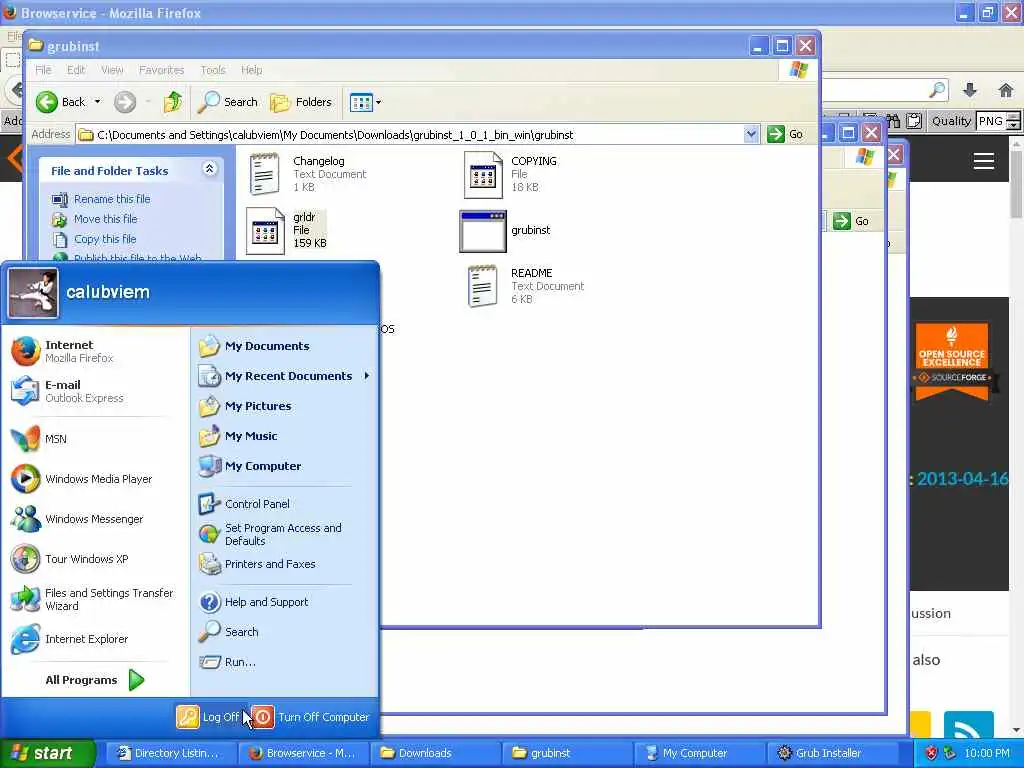
Task: Open My Computer from Start menu
Action: pyautogui.click(x=285, y=466)
